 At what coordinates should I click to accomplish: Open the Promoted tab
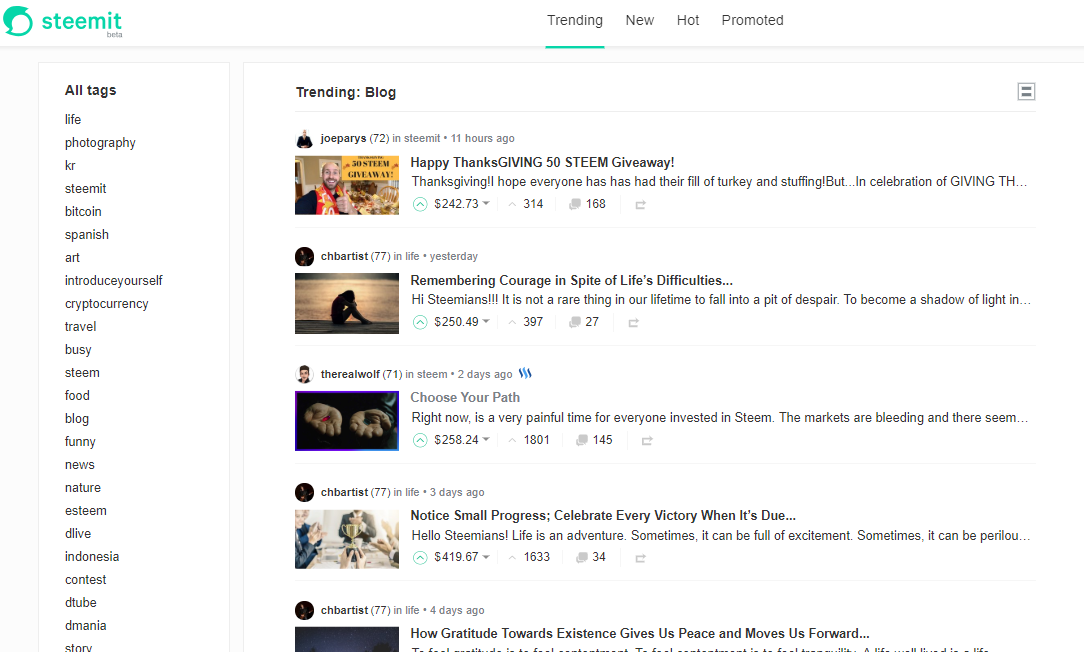(752, 20)
